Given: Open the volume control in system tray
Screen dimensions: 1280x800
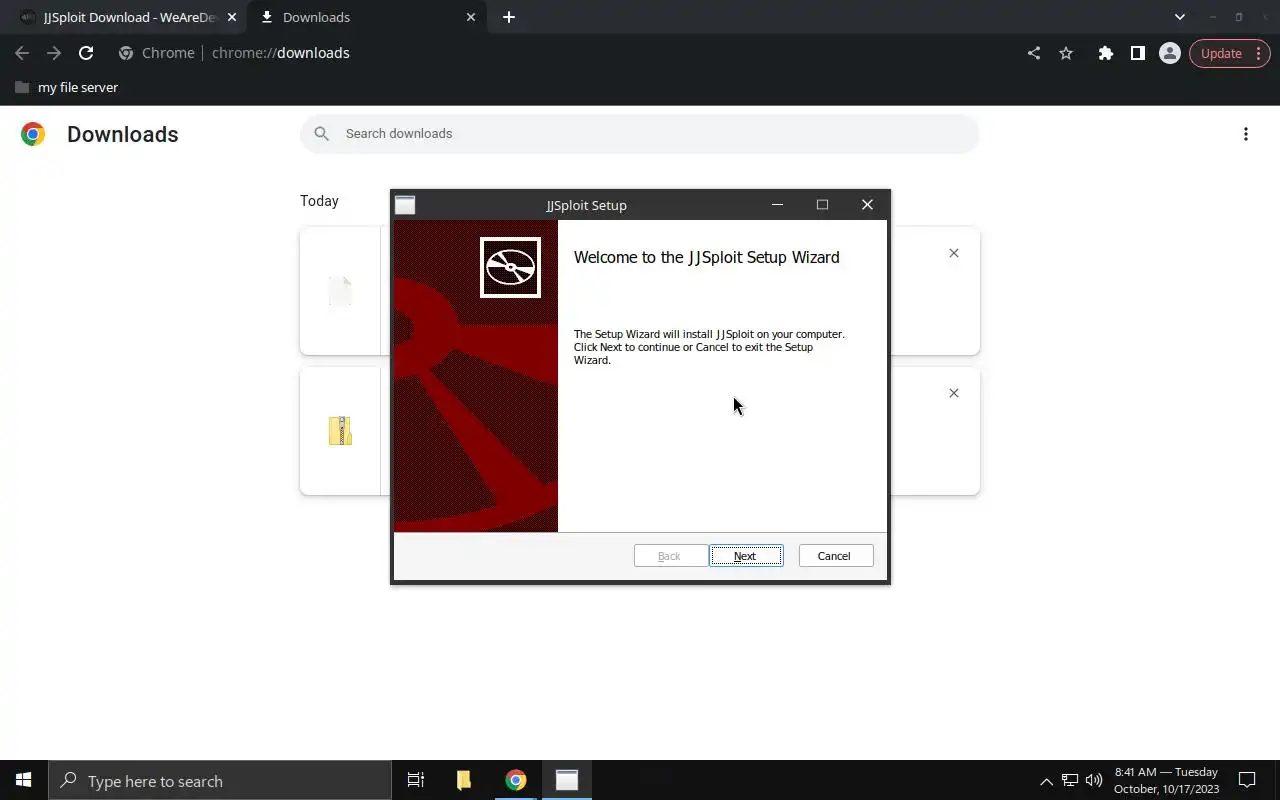Looking at the screenshot, I should [1094, 781].
